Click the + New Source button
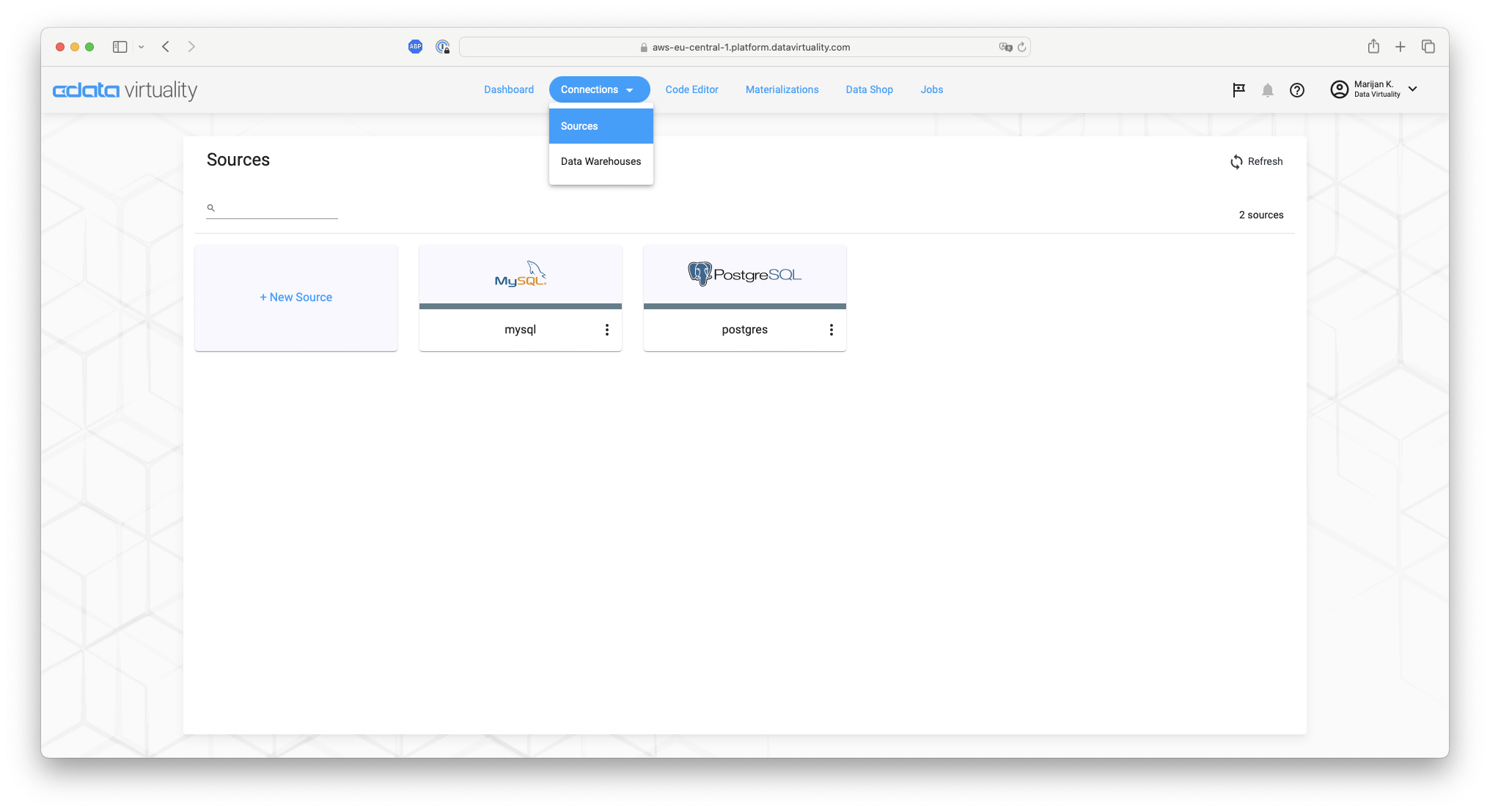 coord(296,297)
